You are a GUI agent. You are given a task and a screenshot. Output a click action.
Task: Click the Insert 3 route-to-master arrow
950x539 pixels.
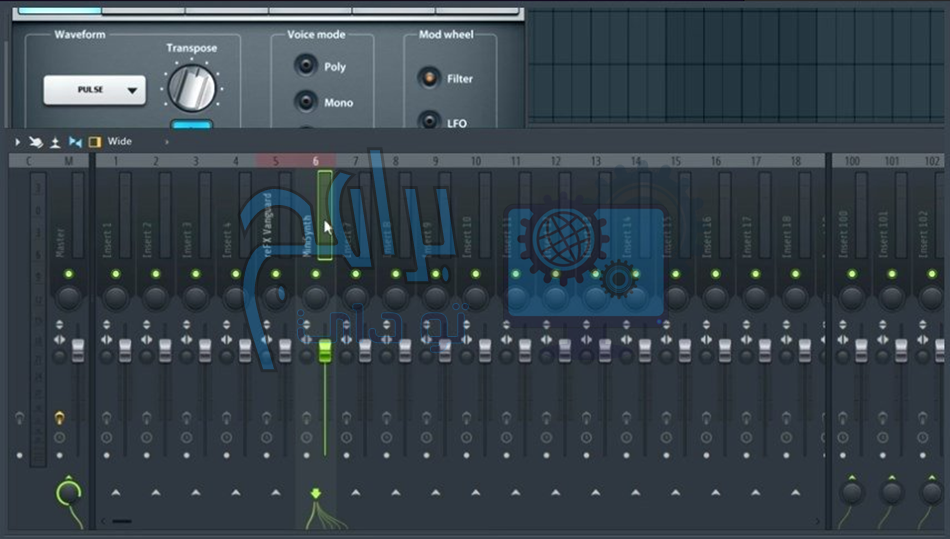click(196, 492)
